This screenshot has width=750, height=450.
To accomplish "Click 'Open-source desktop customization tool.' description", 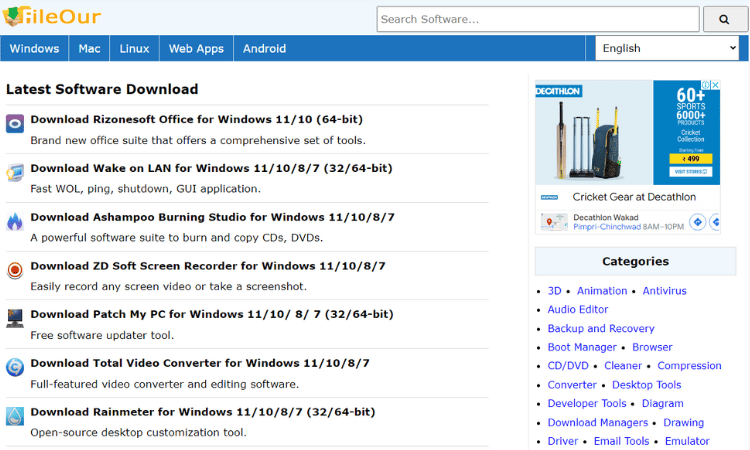I will pyautogui.click(x=138, y=433).
